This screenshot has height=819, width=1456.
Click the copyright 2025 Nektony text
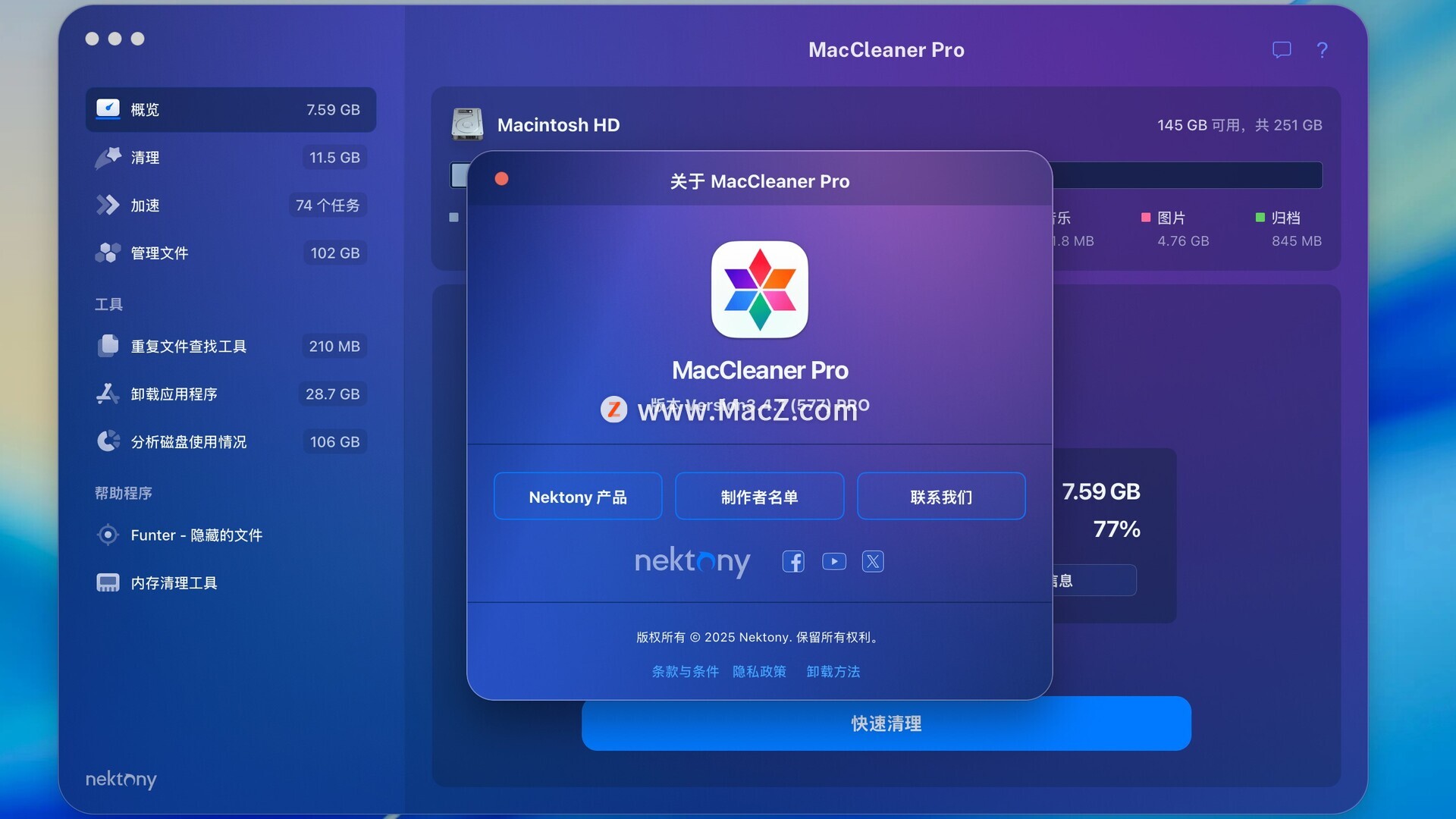click(759, 637)
